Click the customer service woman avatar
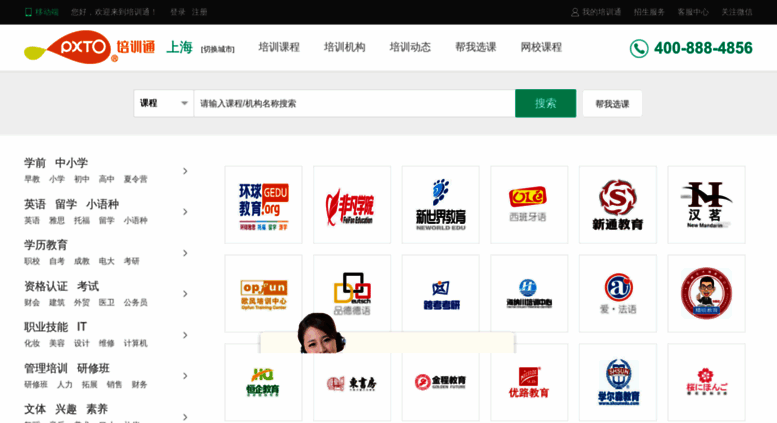 point(320,333)
